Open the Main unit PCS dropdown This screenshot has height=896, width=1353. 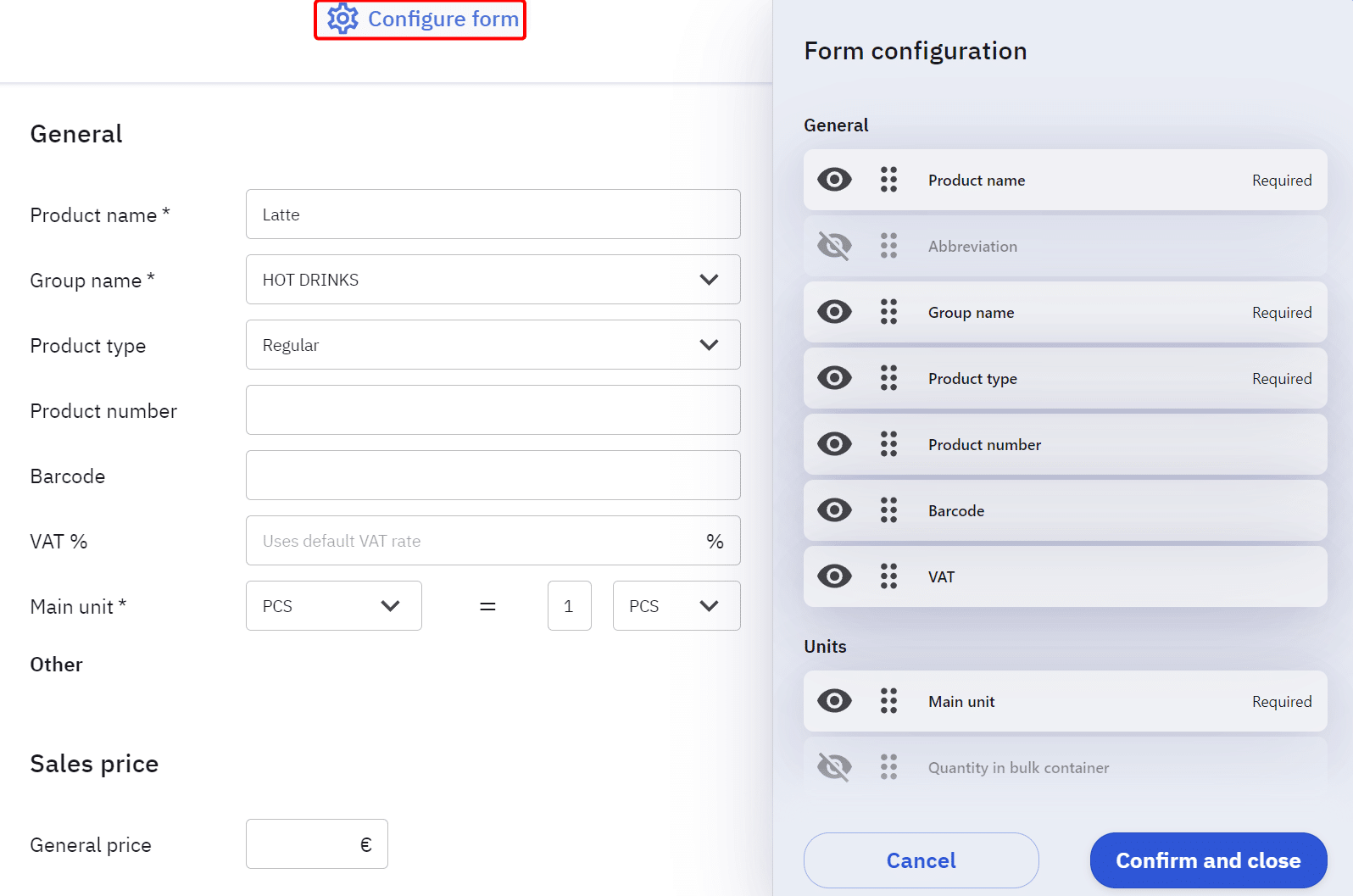[x=333, y=606]
